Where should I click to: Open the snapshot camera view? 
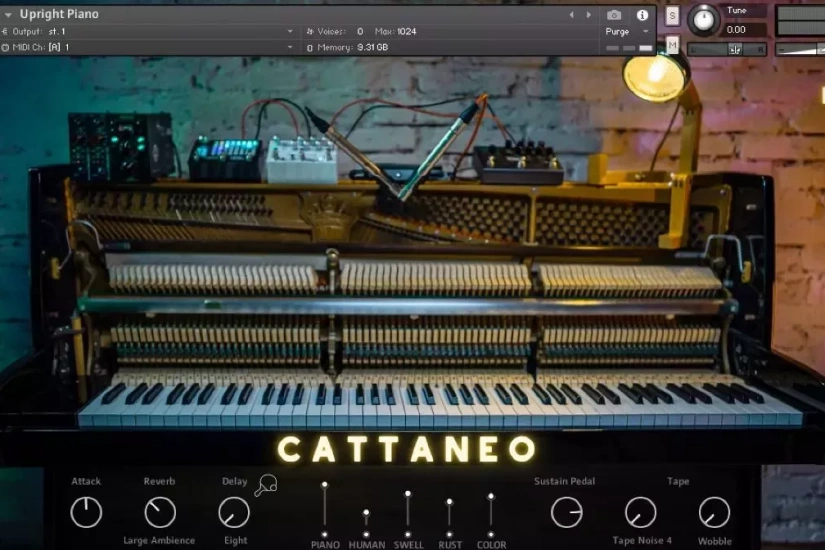[613, 15]
